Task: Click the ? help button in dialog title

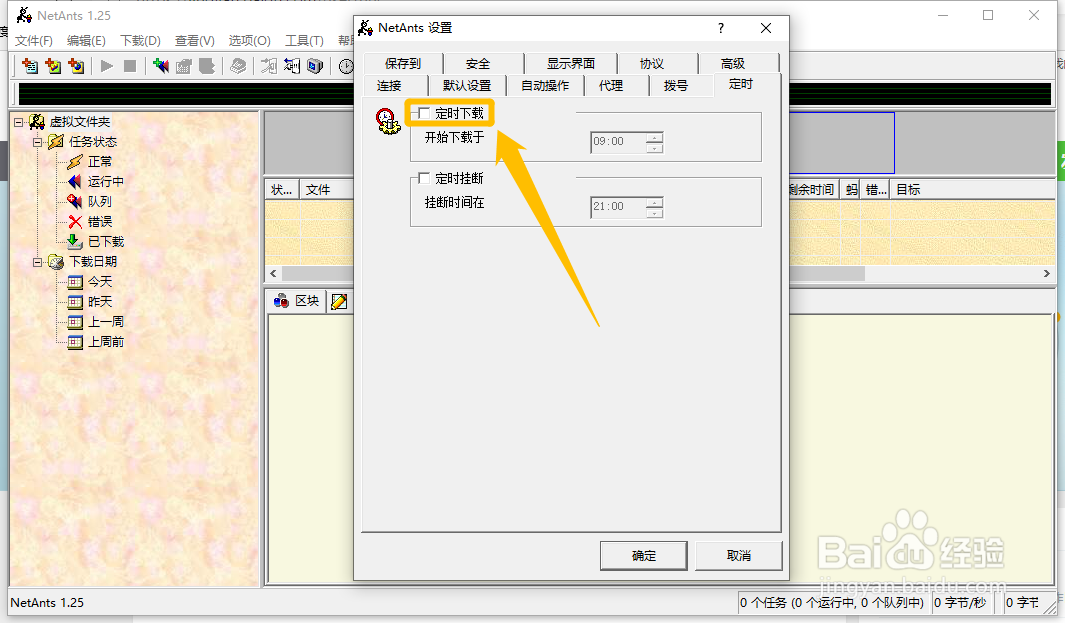Action: [x=721, y=28]
